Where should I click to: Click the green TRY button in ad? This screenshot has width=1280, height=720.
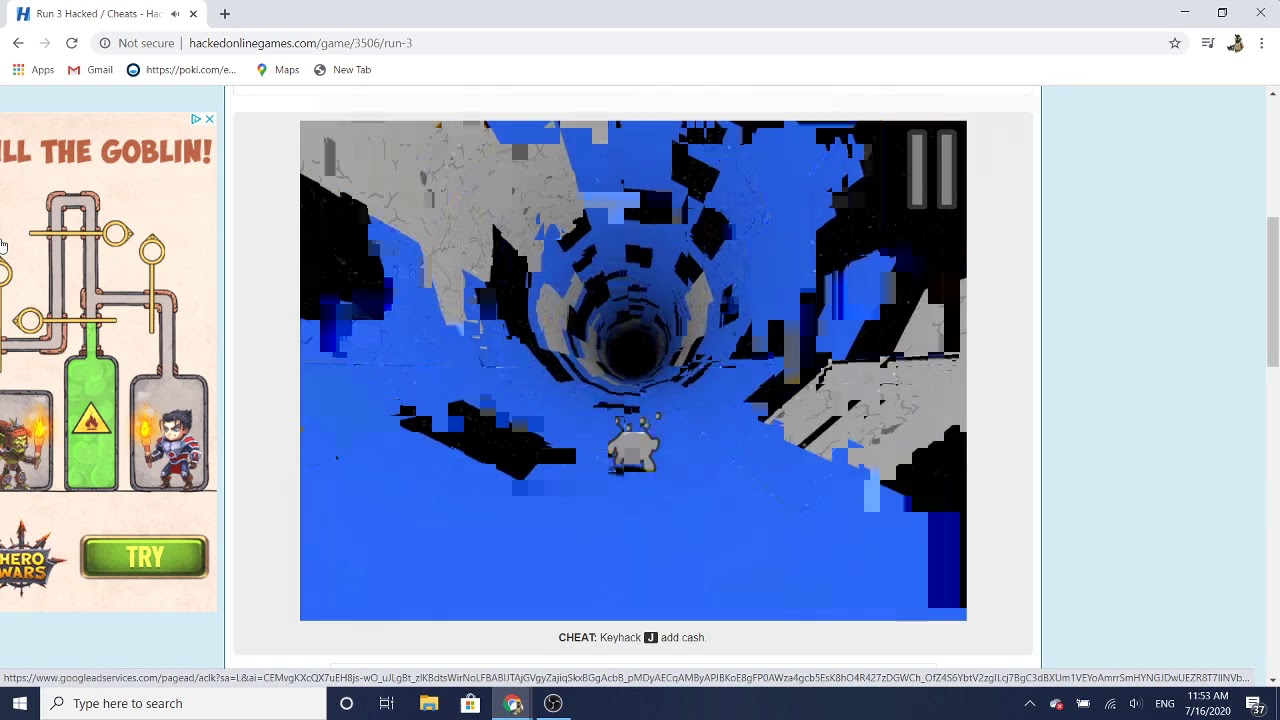coord(144,557)
